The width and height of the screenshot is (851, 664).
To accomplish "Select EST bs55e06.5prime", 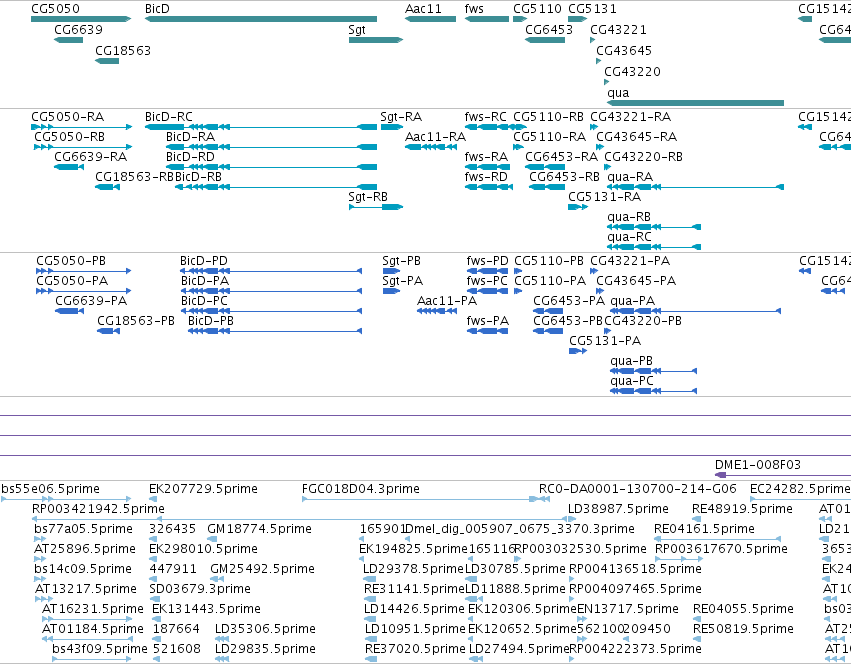I will point(66,499).
